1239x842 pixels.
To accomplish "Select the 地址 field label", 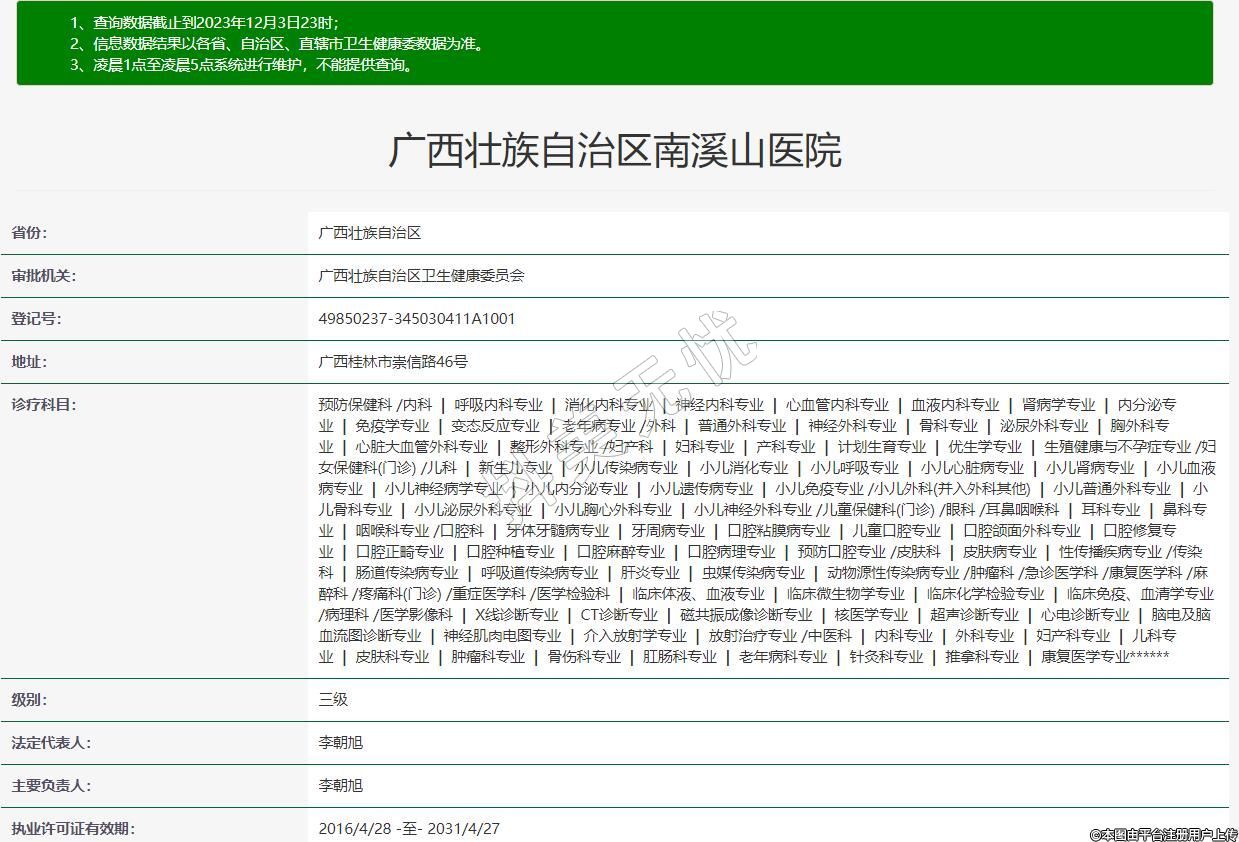I will click(x=29, y=362).
